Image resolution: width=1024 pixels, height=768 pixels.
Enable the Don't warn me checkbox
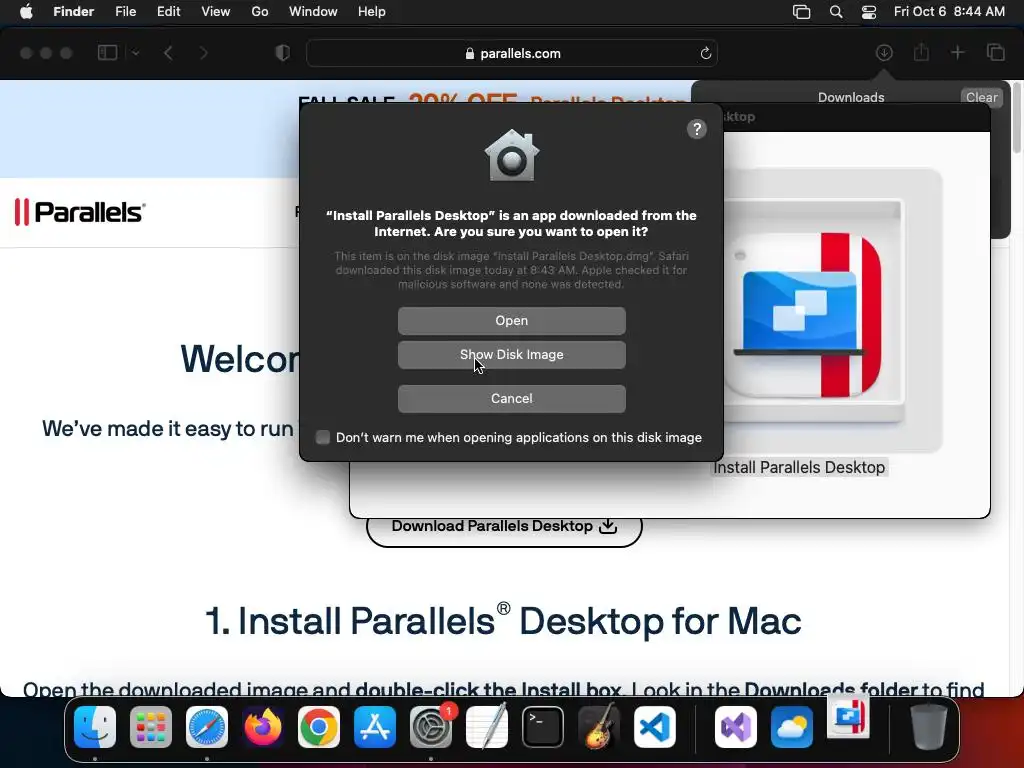(323, 438)
